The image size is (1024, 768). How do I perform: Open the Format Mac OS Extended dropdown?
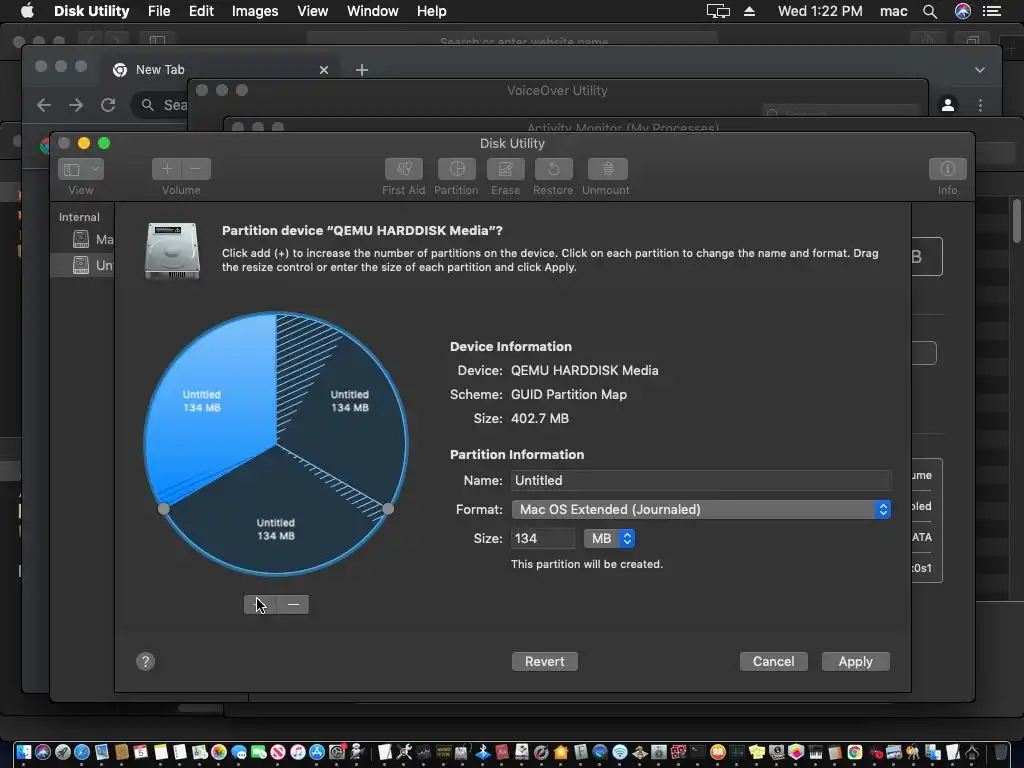coord(701,509)
